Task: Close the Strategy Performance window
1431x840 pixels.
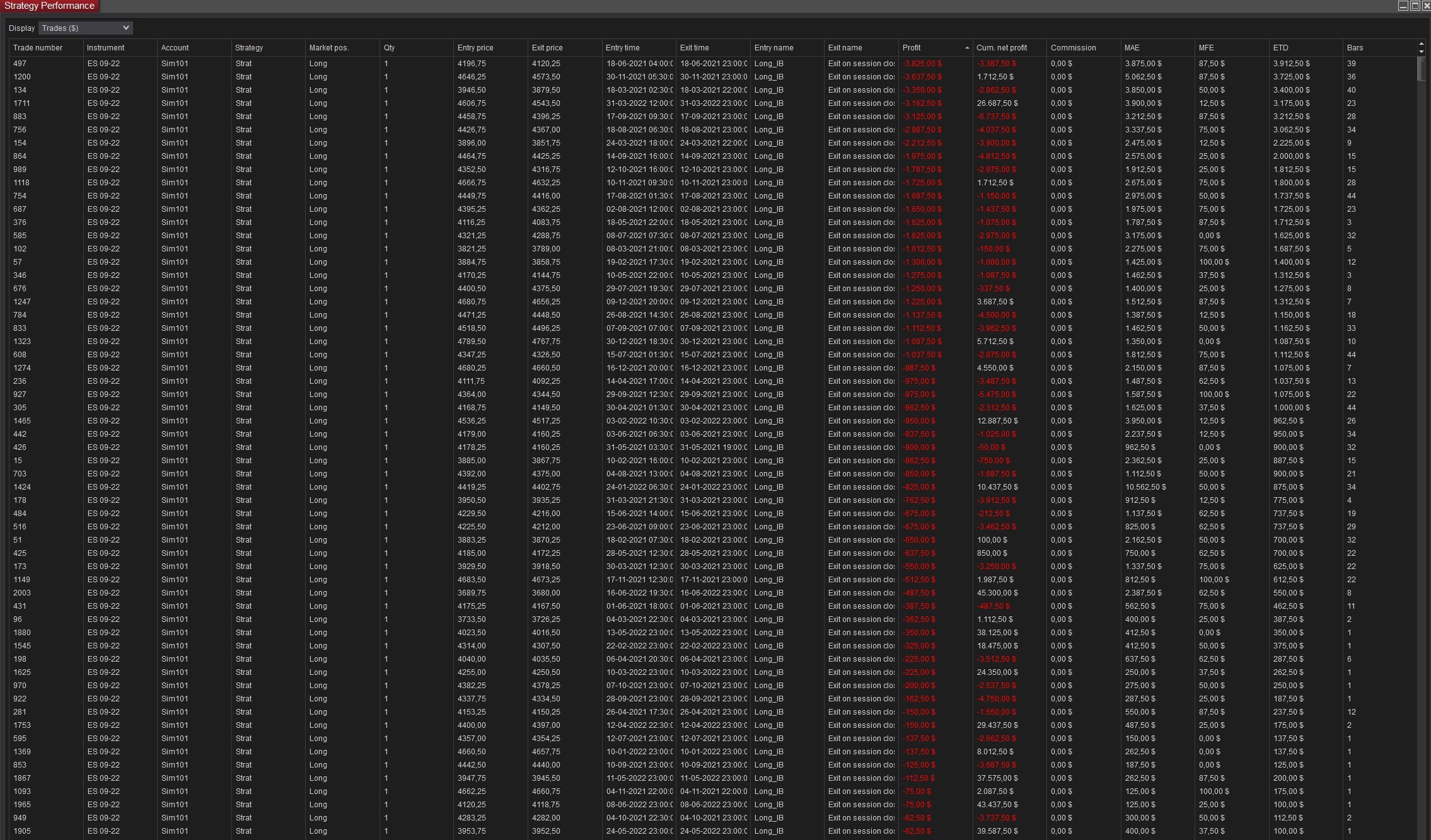Action: 1426,6
